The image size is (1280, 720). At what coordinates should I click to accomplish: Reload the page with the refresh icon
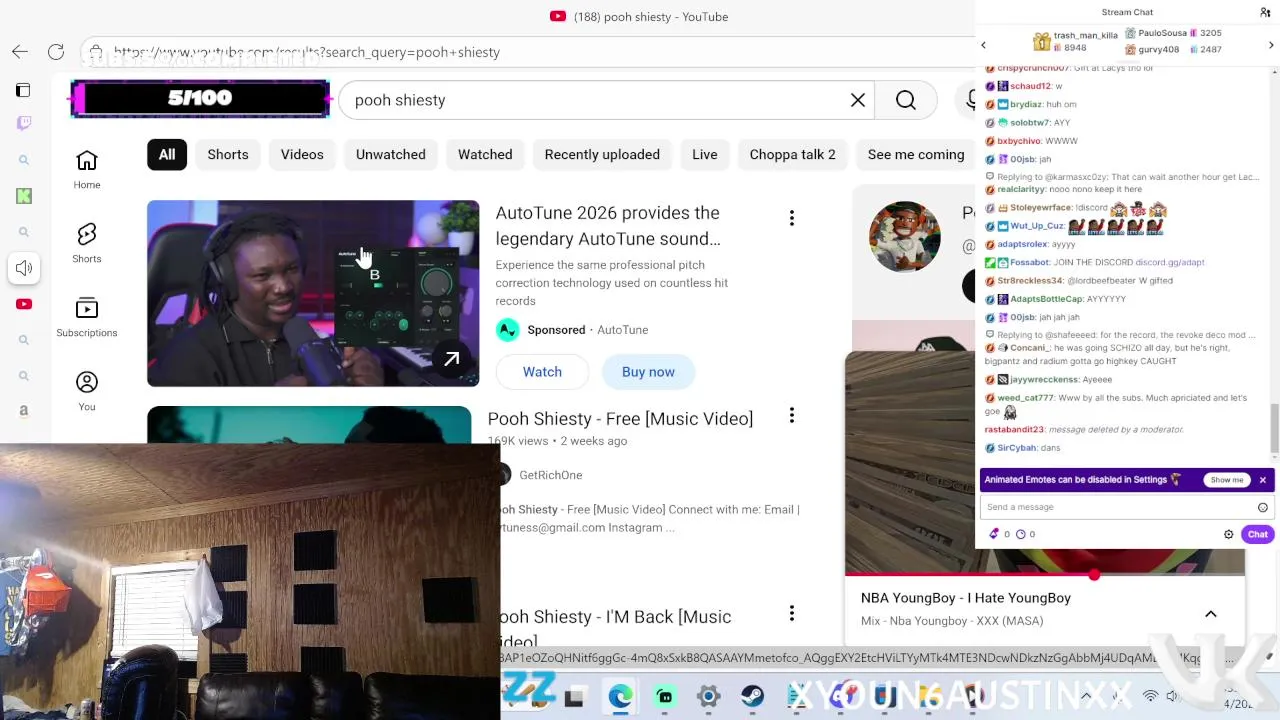(x=56, y=52)
